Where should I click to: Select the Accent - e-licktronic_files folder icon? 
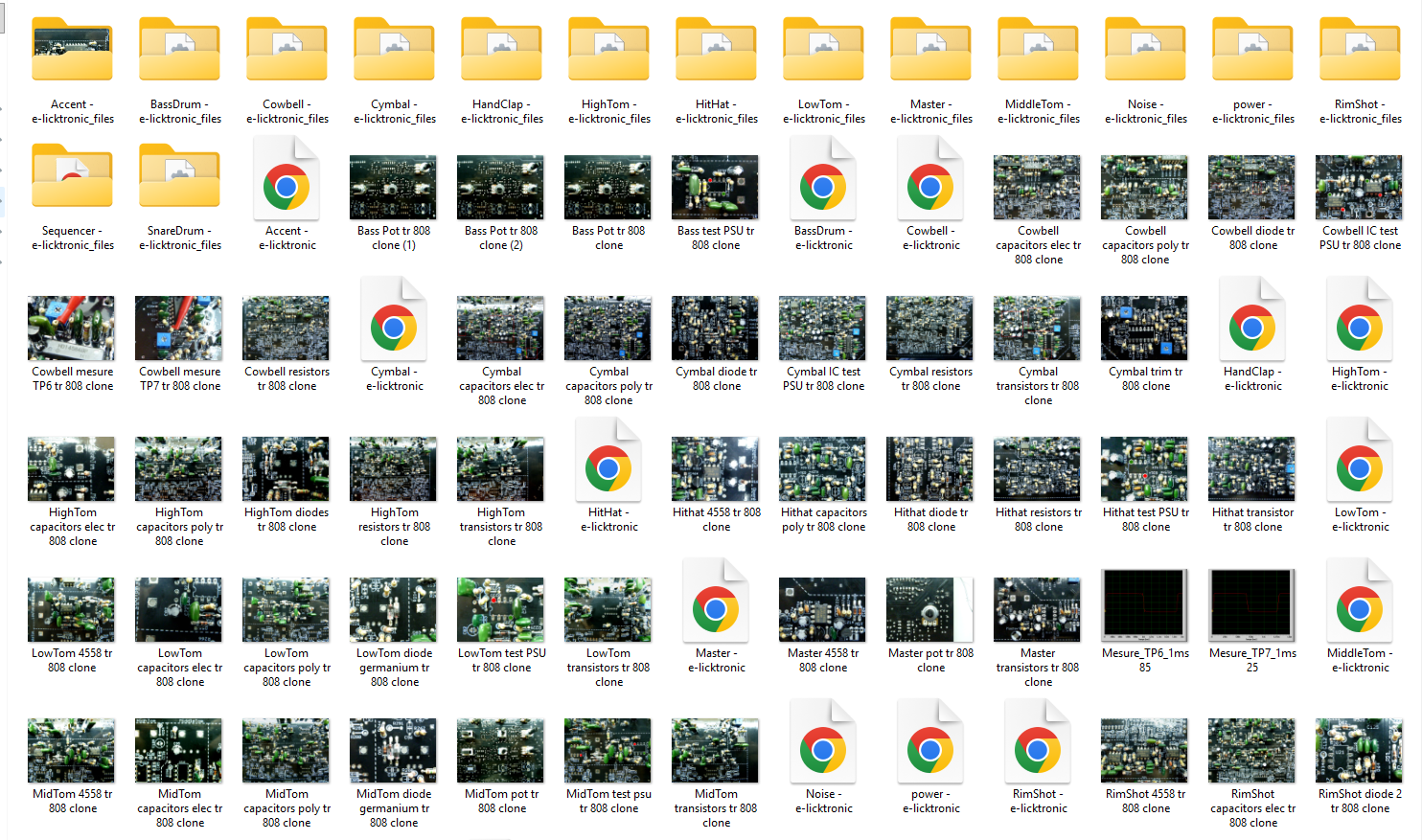[x=73, y=49]
